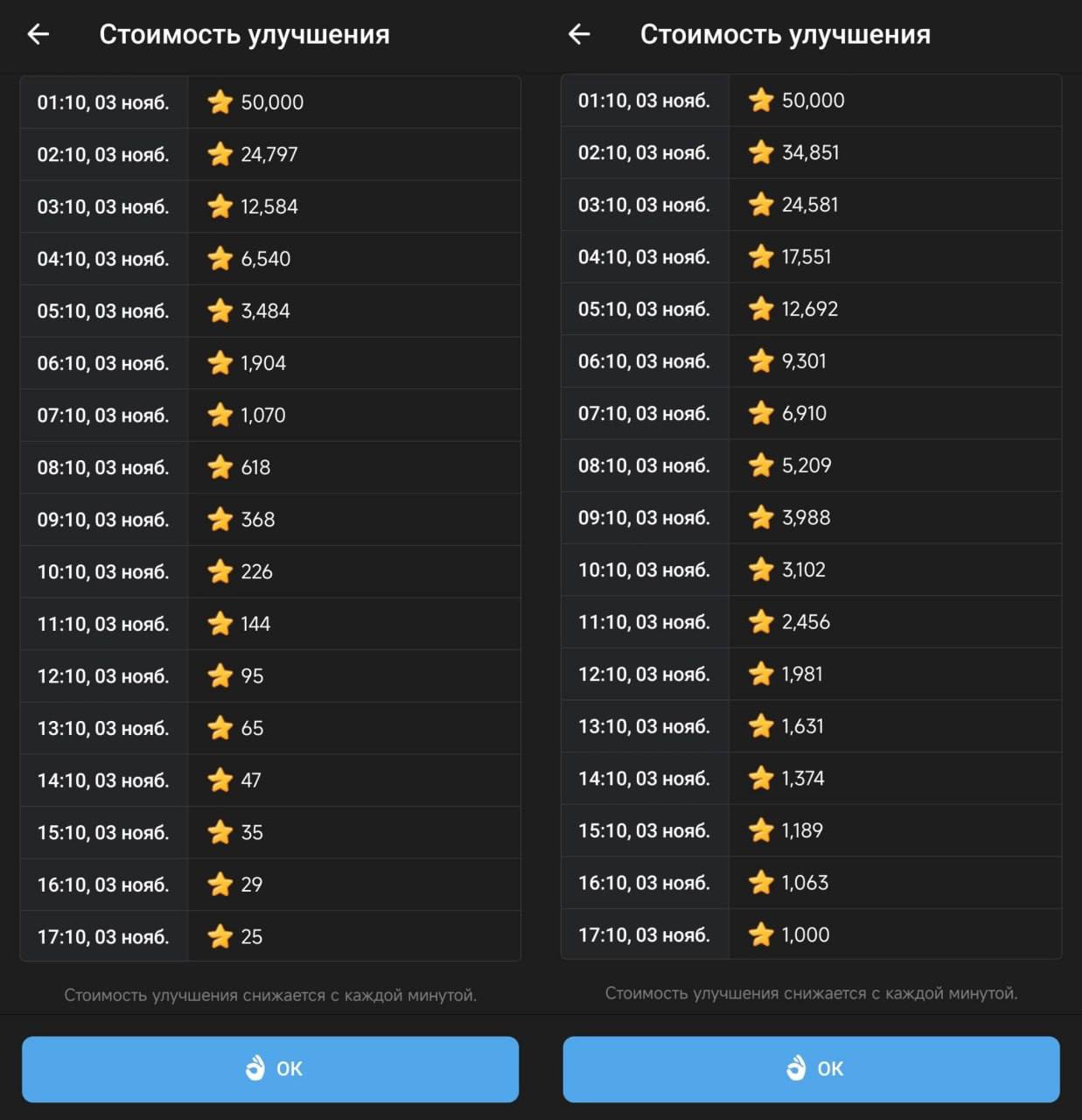Select the row priced 17,551 stars

(x=810, y=257)
